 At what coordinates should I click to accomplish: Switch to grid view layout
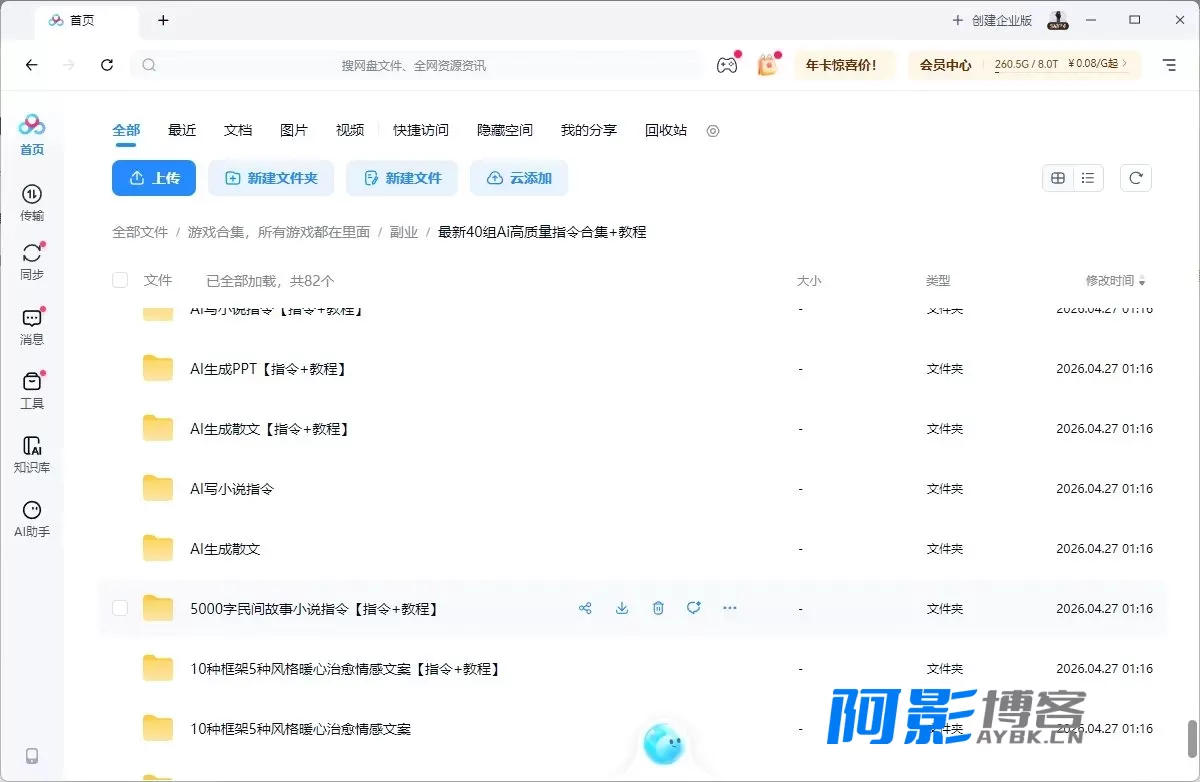coord(1058,178)
